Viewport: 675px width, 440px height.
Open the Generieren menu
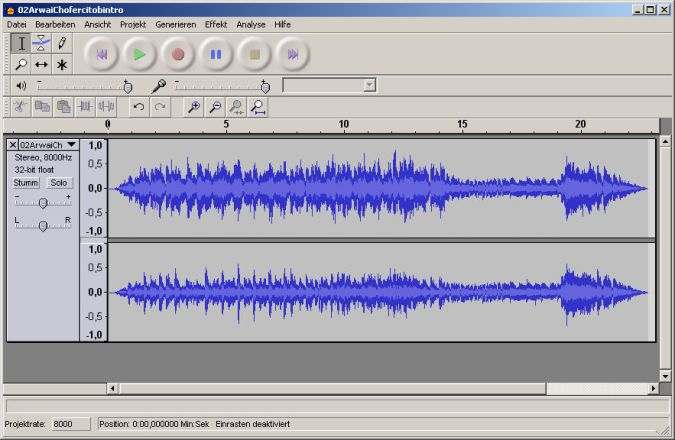pos(176,25)
